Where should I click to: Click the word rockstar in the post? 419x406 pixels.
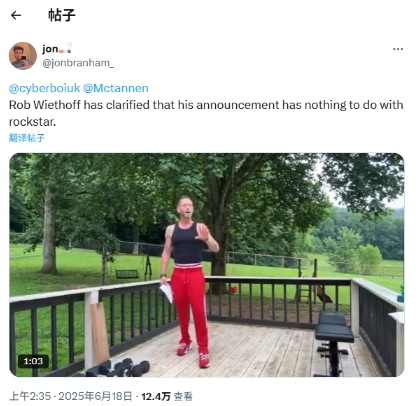31,122
